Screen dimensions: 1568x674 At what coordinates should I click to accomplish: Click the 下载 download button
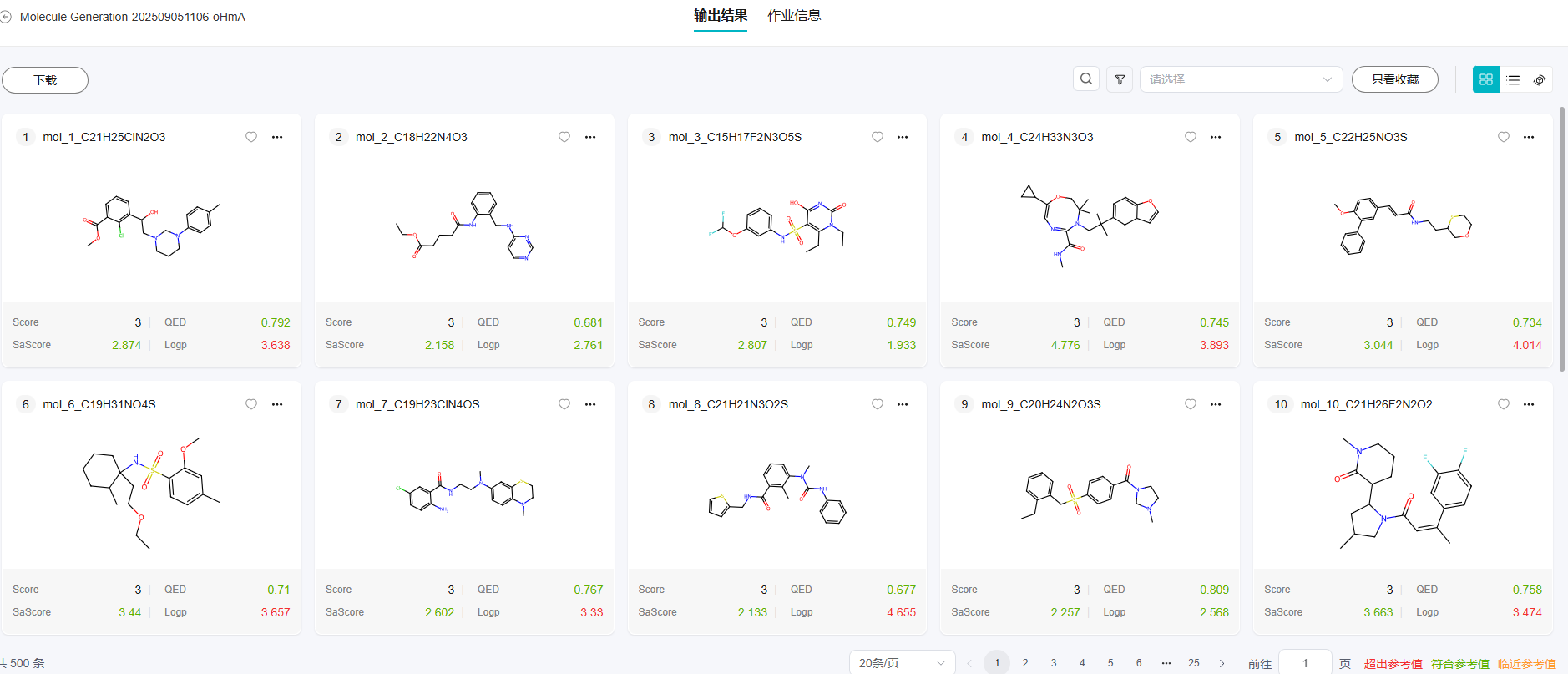pos(45,80)
